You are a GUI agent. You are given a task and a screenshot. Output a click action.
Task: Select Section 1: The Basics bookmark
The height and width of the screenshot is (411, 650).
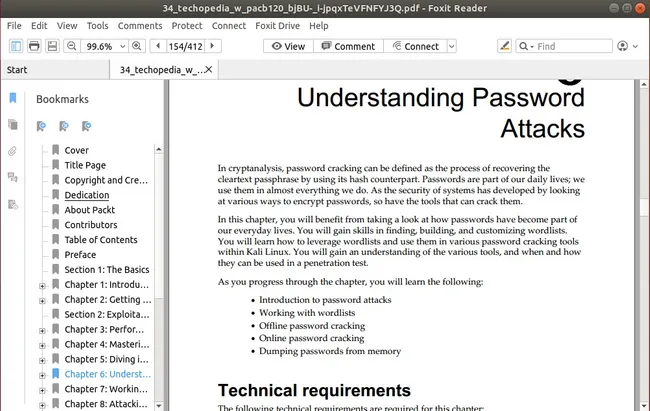click(x=107, y=270)
